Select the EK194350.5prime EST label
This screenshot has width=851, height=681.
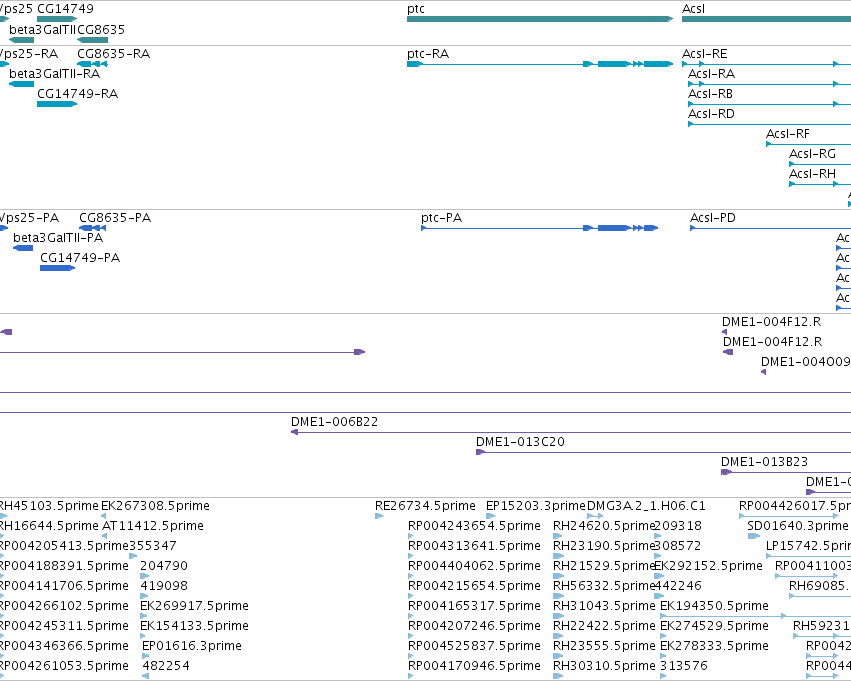(x=714, y=606)
